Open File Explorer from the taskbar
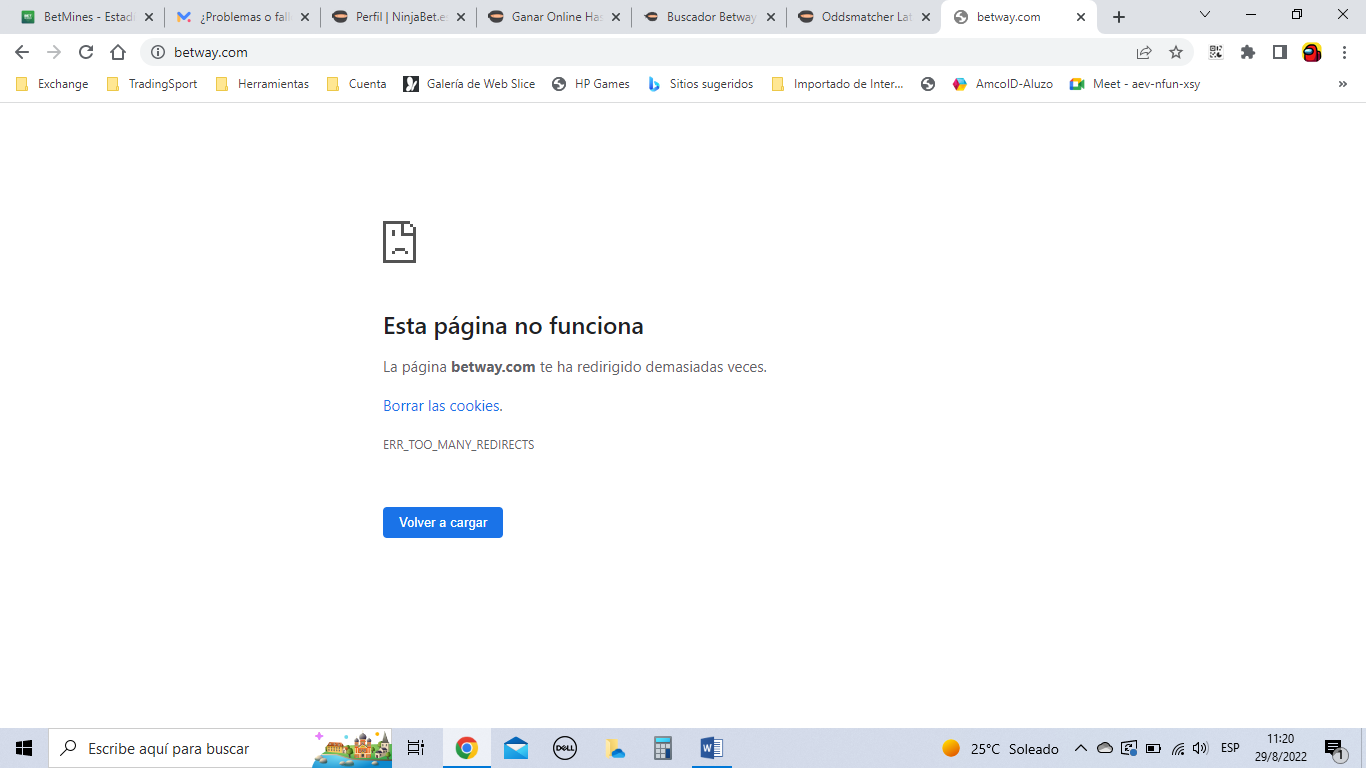Viewport: 1366px width, 768px height. [614, 748]
